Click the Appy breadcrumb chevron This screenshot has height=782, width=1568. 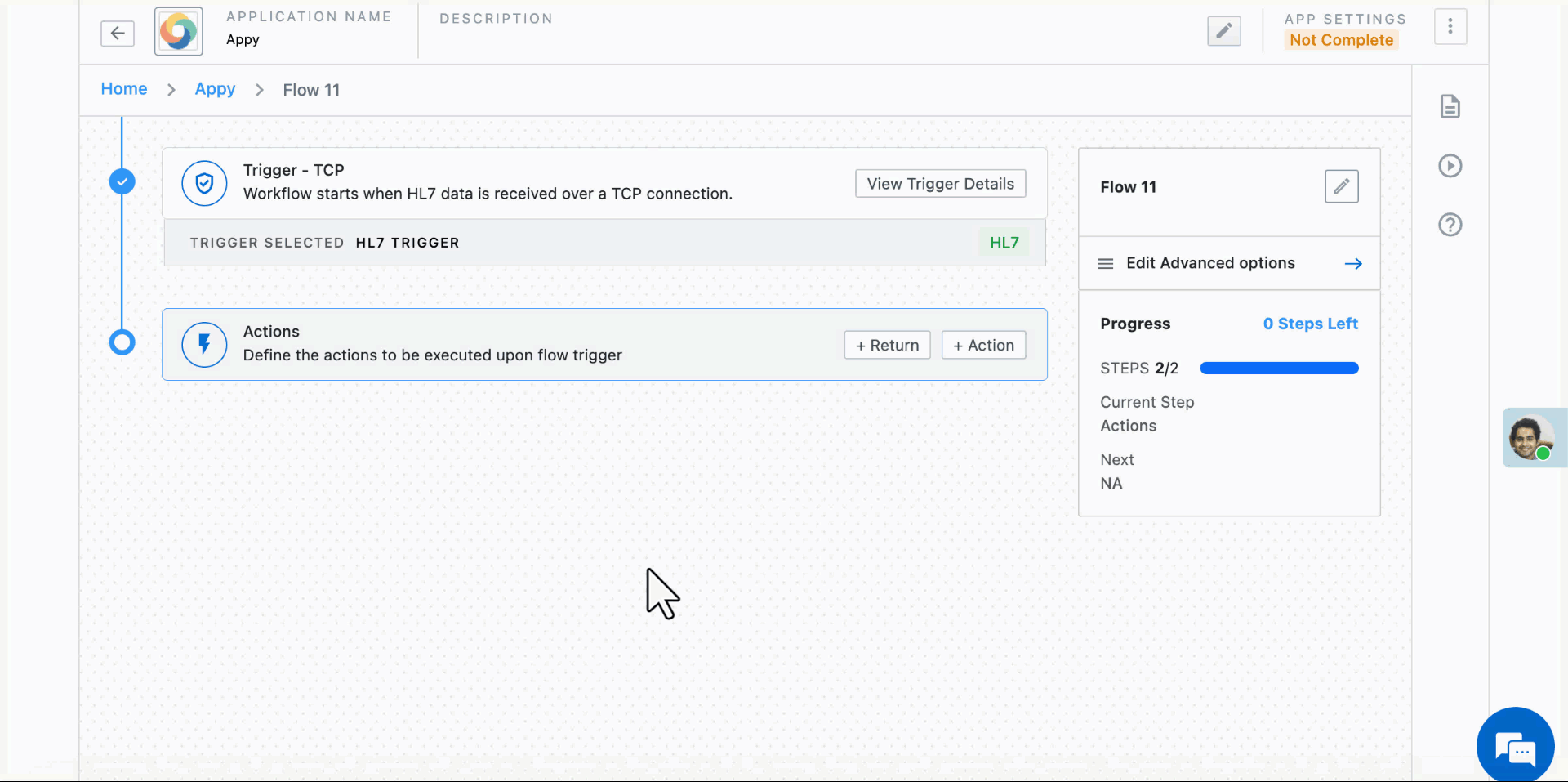[259, 89]
